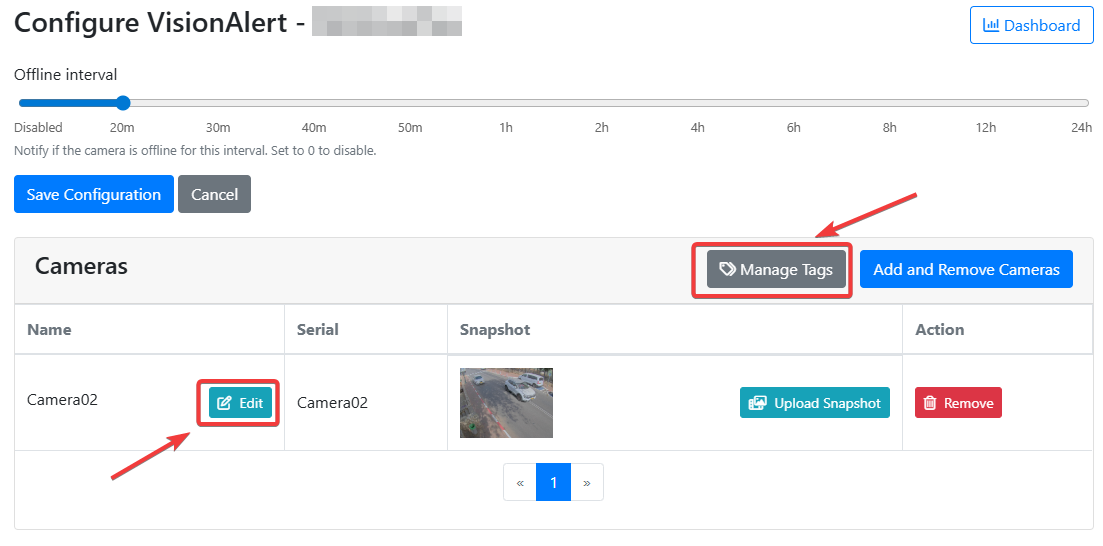Click the Snapshot column header
This screenshot has width=1103, height=546.
(x=495, y=329)
